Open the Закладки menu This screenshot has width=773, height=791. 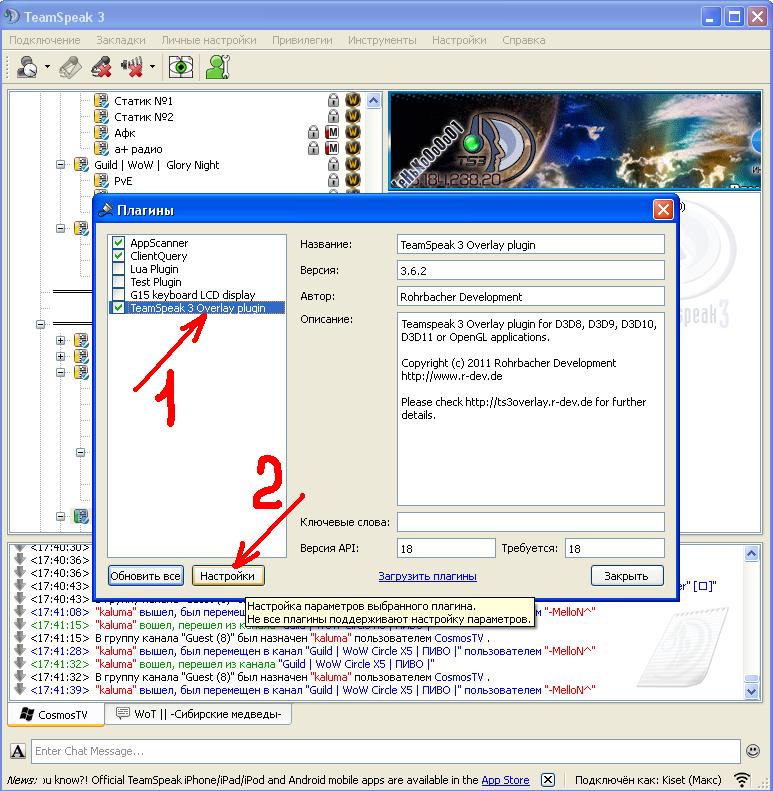[121, 40]
